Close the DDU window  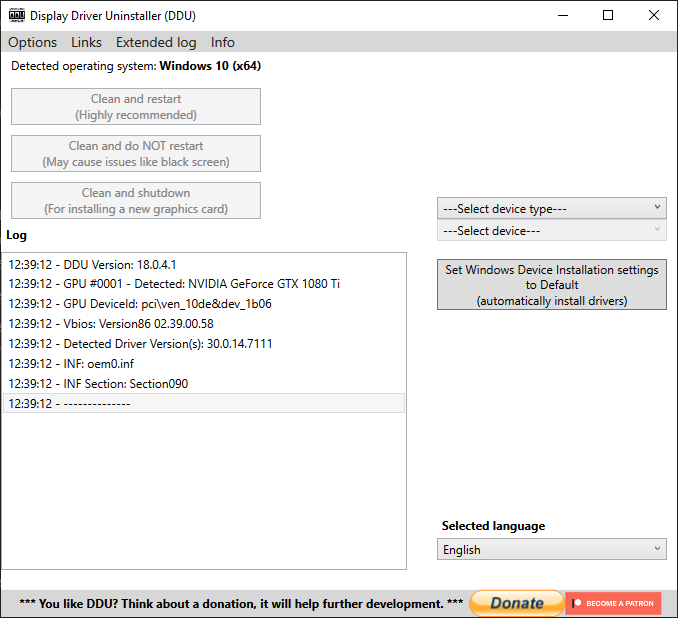[654, 16]
